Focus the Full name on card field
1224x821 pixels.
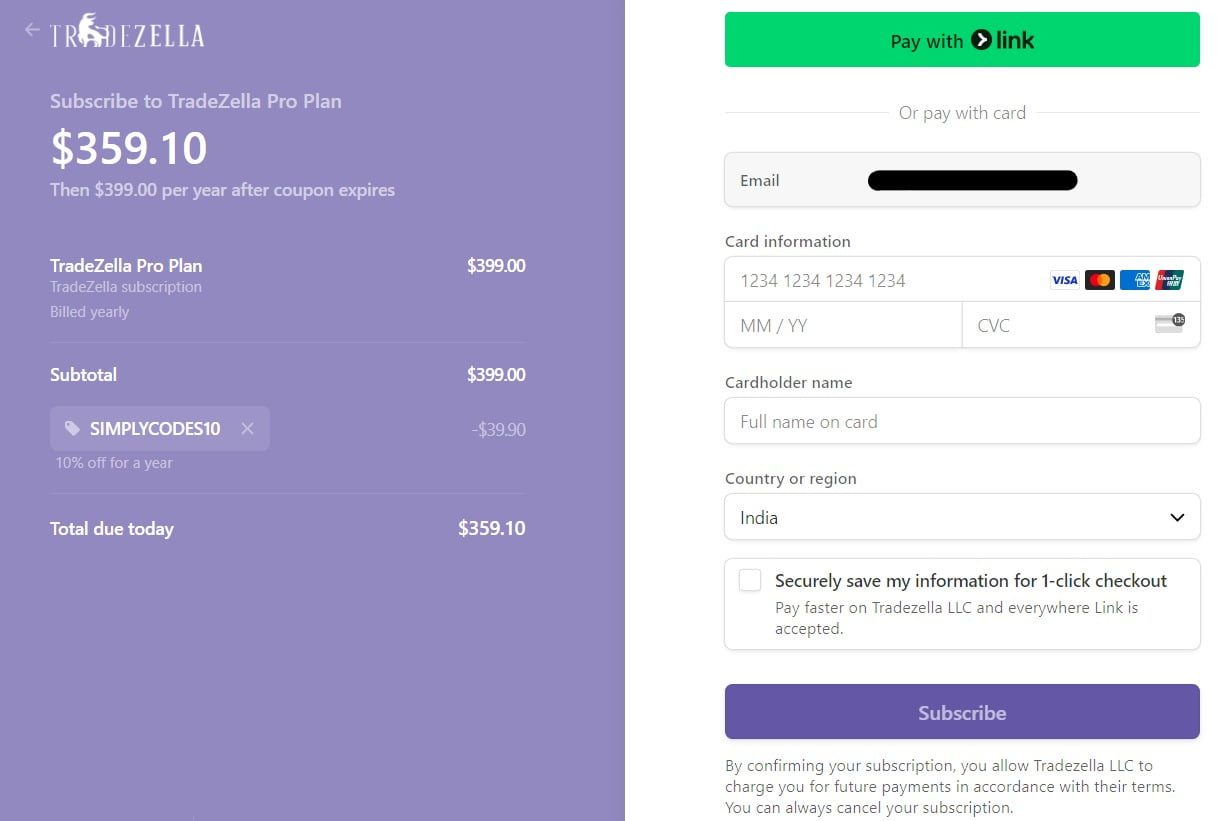[x=961, y=421]
